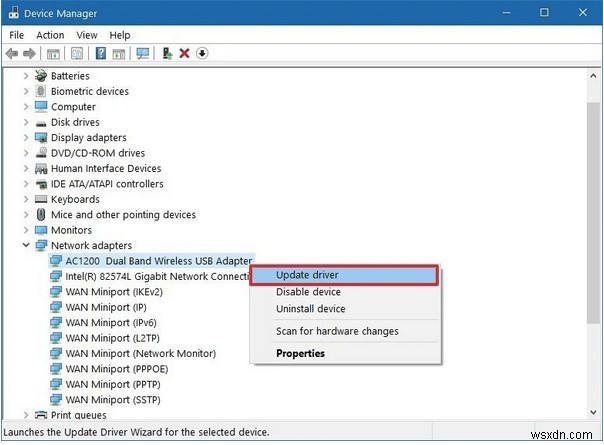The height and width of the screenshot is (445, 604).
Task: Collapse the Network adapters category
Action: 26,245
